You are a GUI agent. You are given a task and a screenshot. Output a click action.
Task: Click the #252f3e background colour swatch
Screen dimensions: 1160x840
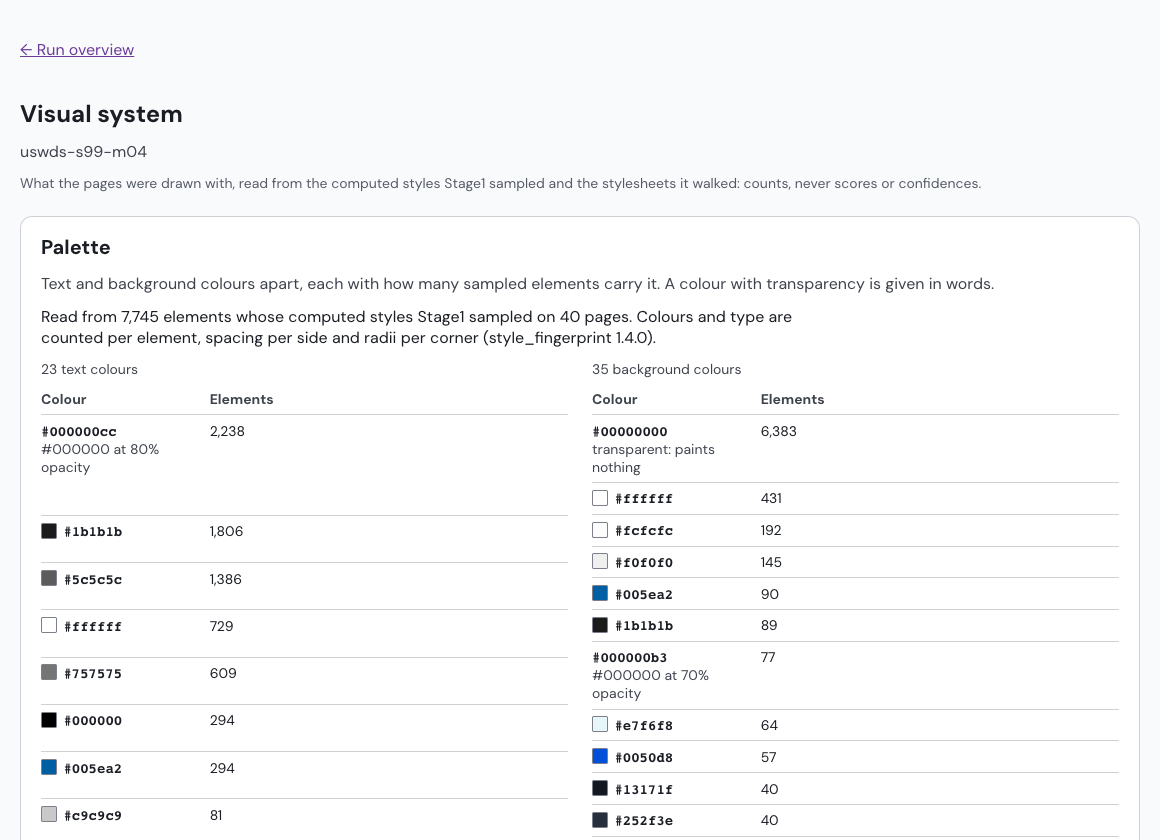pos(600,819)
